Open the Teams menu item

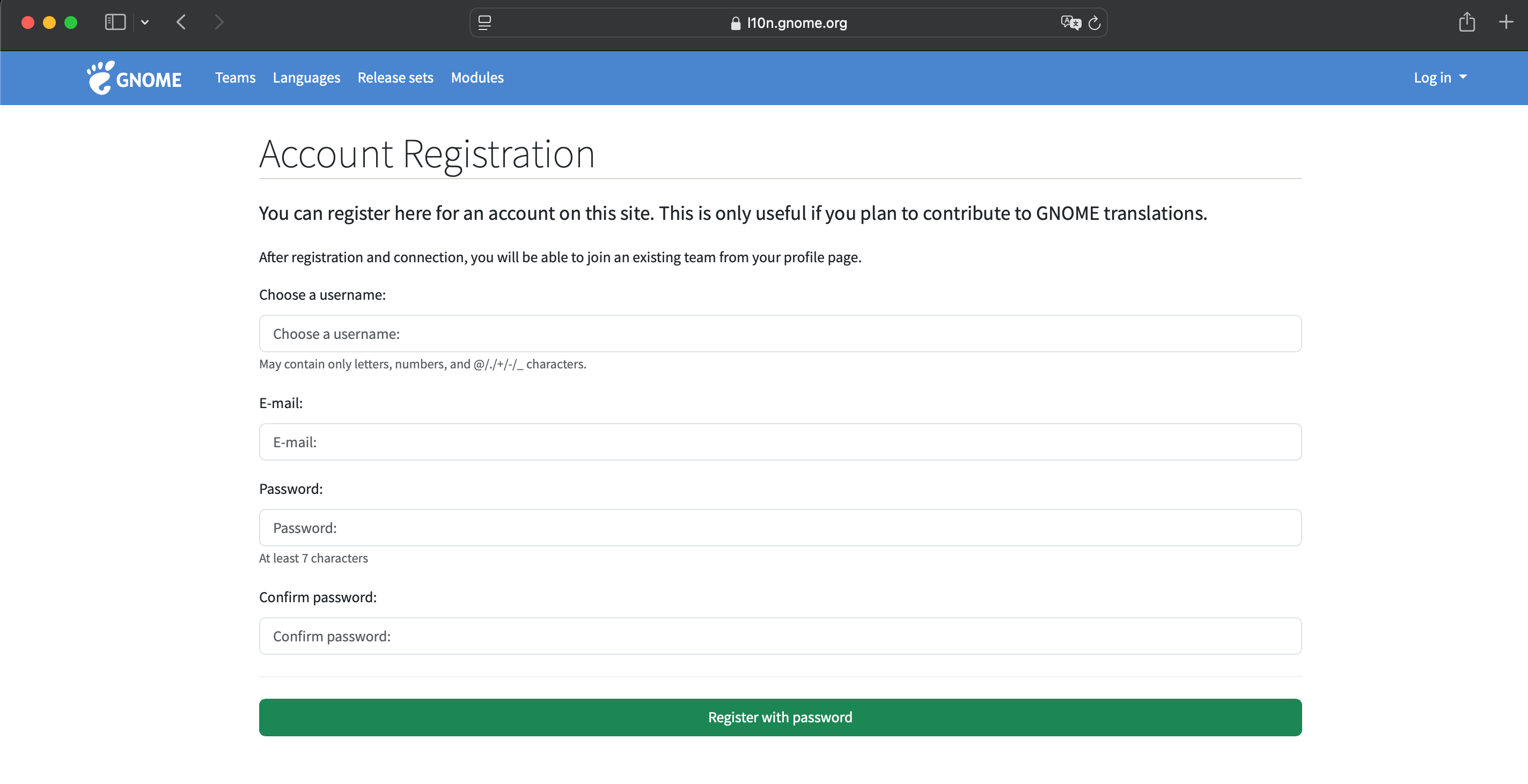click(235, 78)
